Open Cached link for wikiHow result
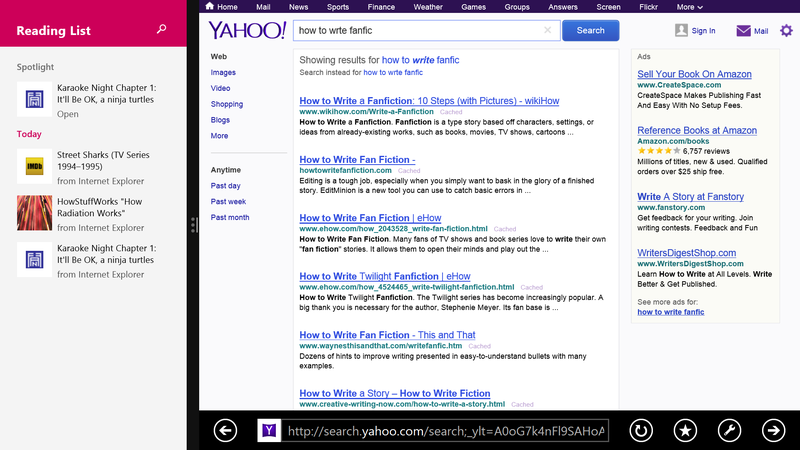 click(451, 112)
